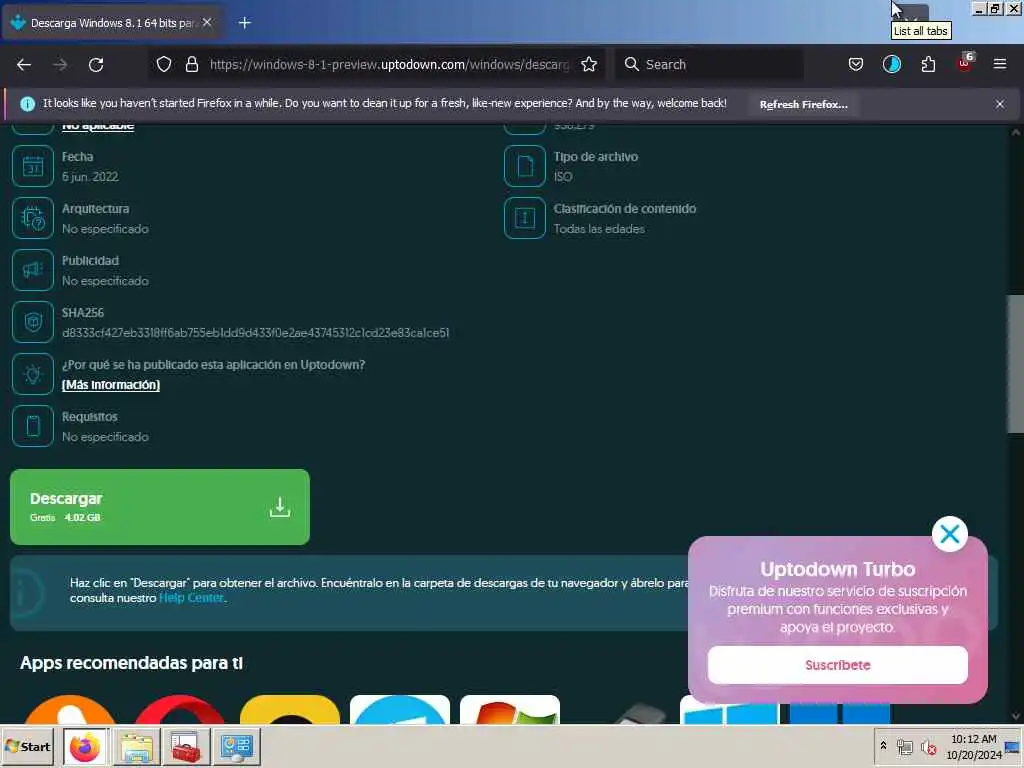Show hidden system tray icons
This screenshot has height=768, width=1024.
(x=883, y=745)
